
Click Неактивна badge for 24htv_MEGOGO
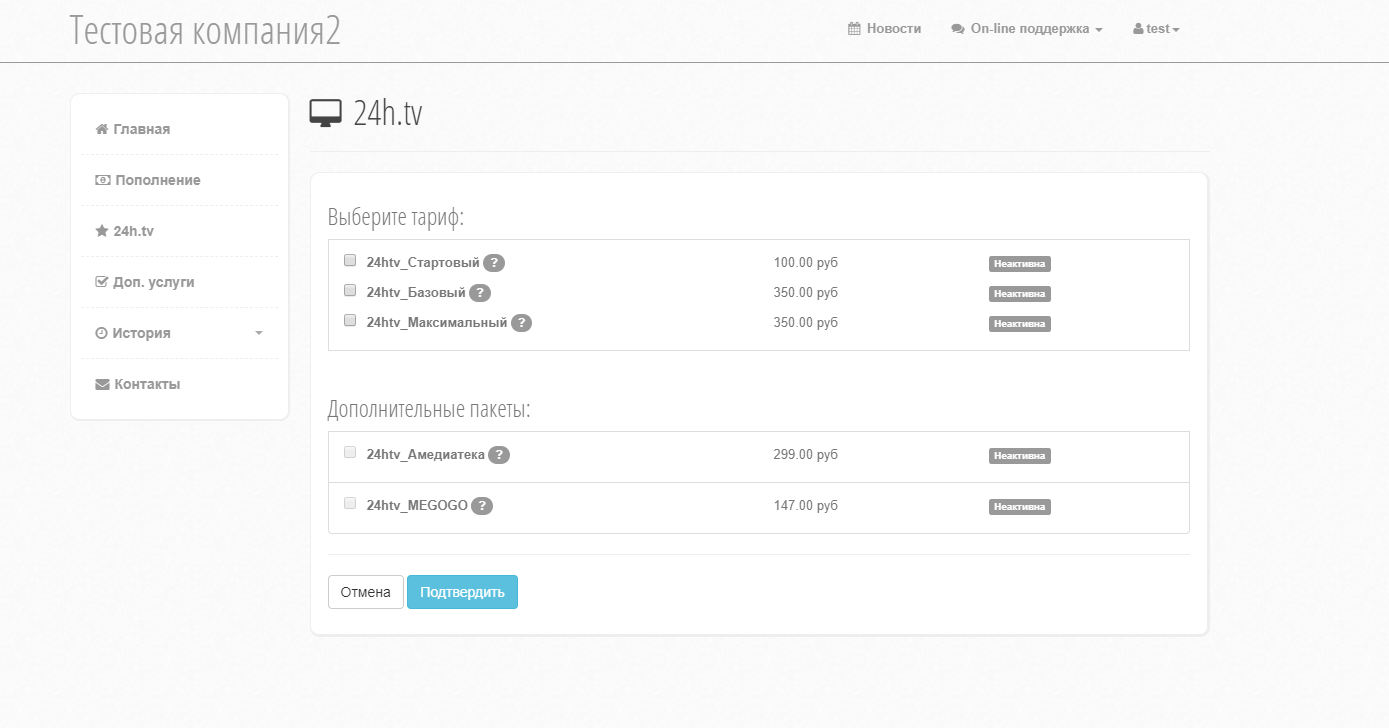pos(1019,507)
